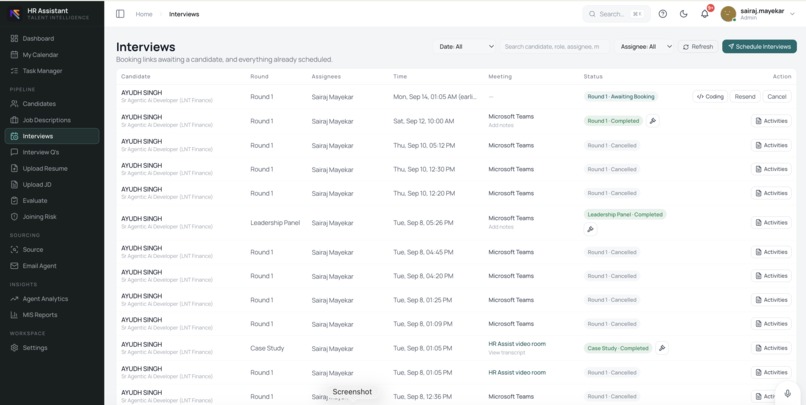The width and height of the screenshot is (806, 405).
Task: Open Evaluate page
Action: coord(50,200)
